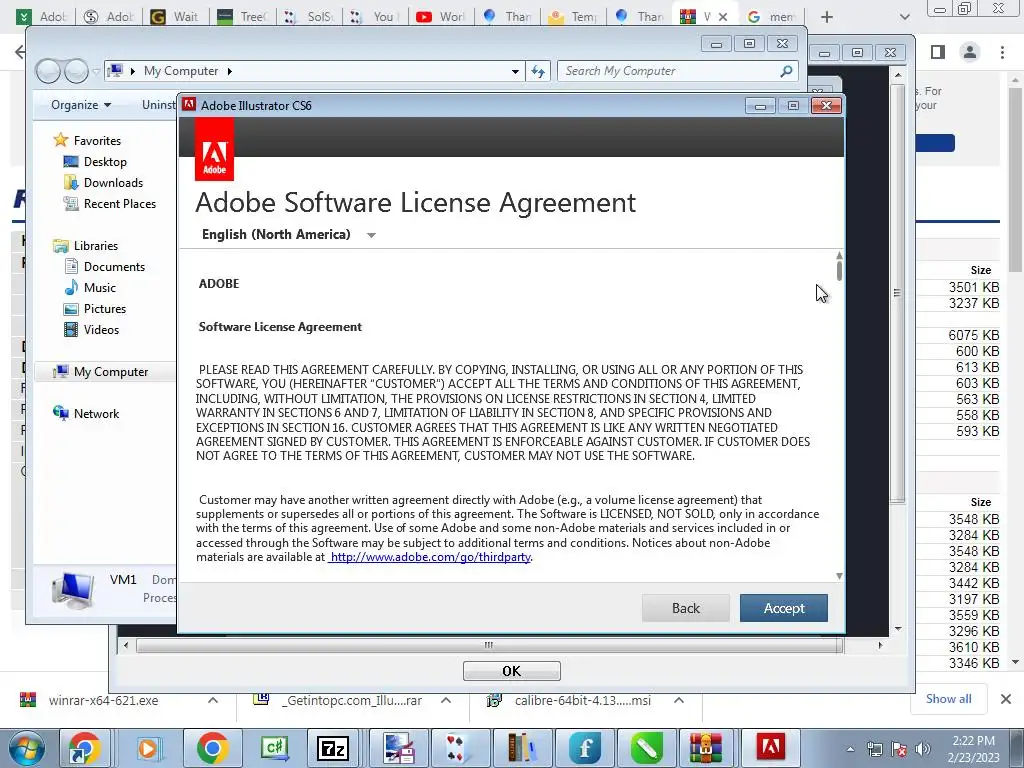
Task: Open the green pen taskbar icon
Action: tap(647, 748)
